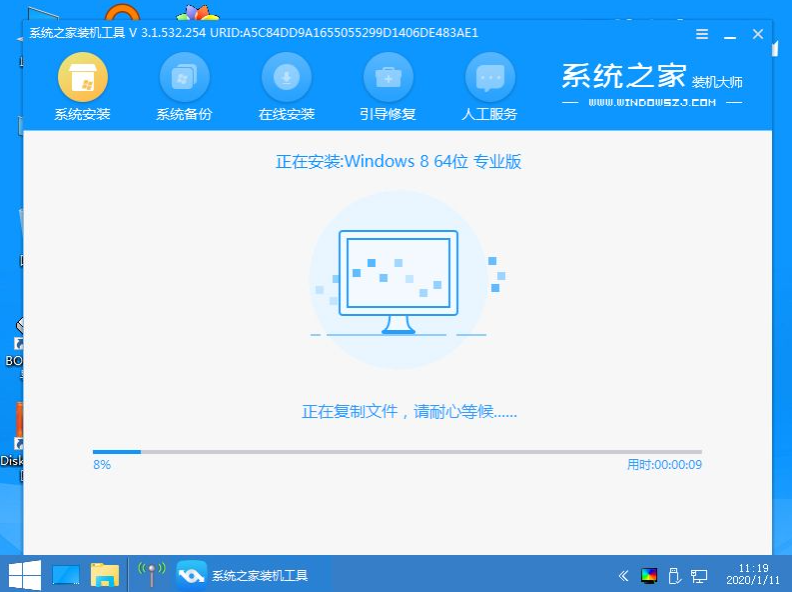Click the wireless antenna taskbar icon
792x592 pixels.
(x=150, y=575)
